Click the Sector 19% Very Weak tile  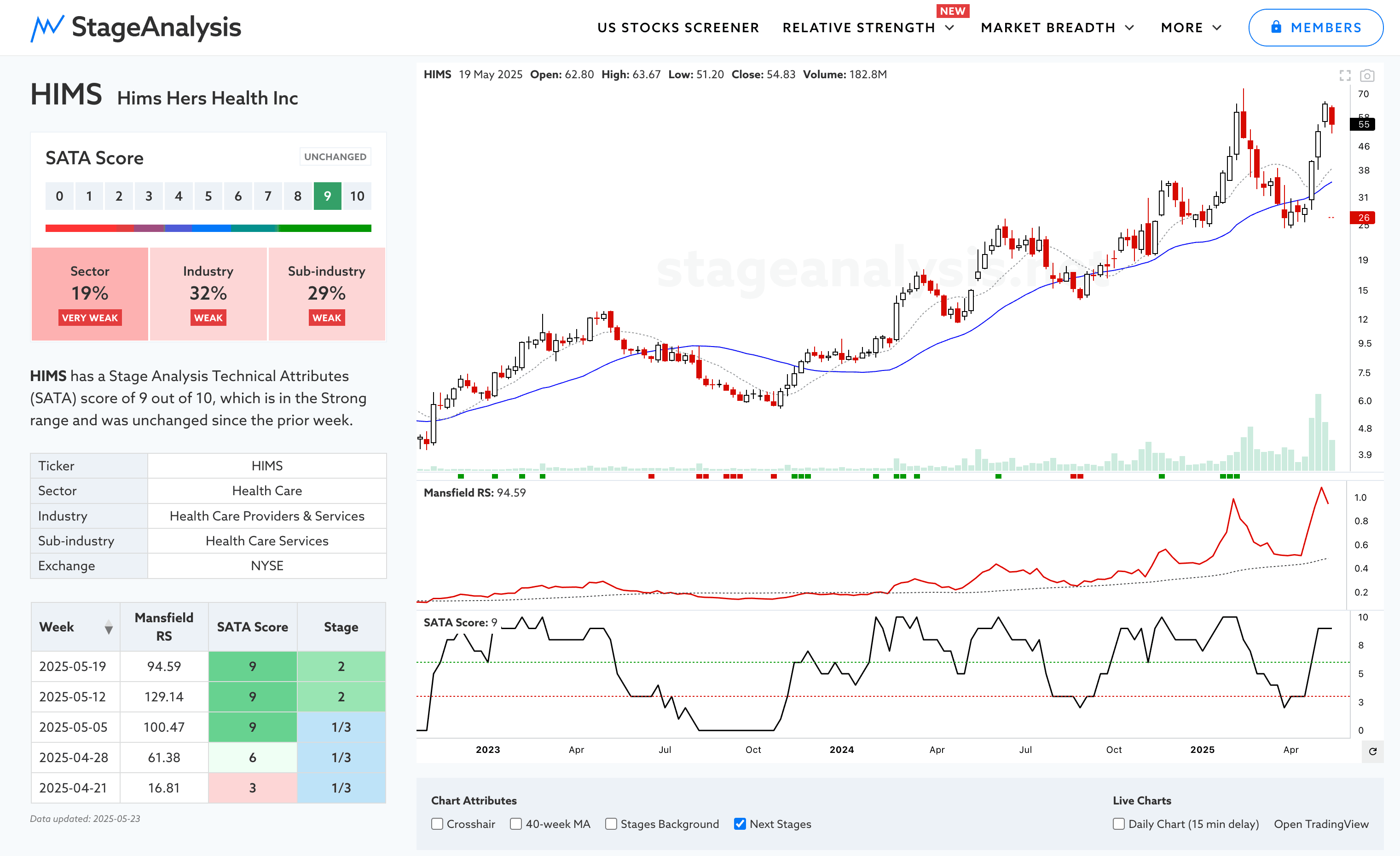[90, 294]
